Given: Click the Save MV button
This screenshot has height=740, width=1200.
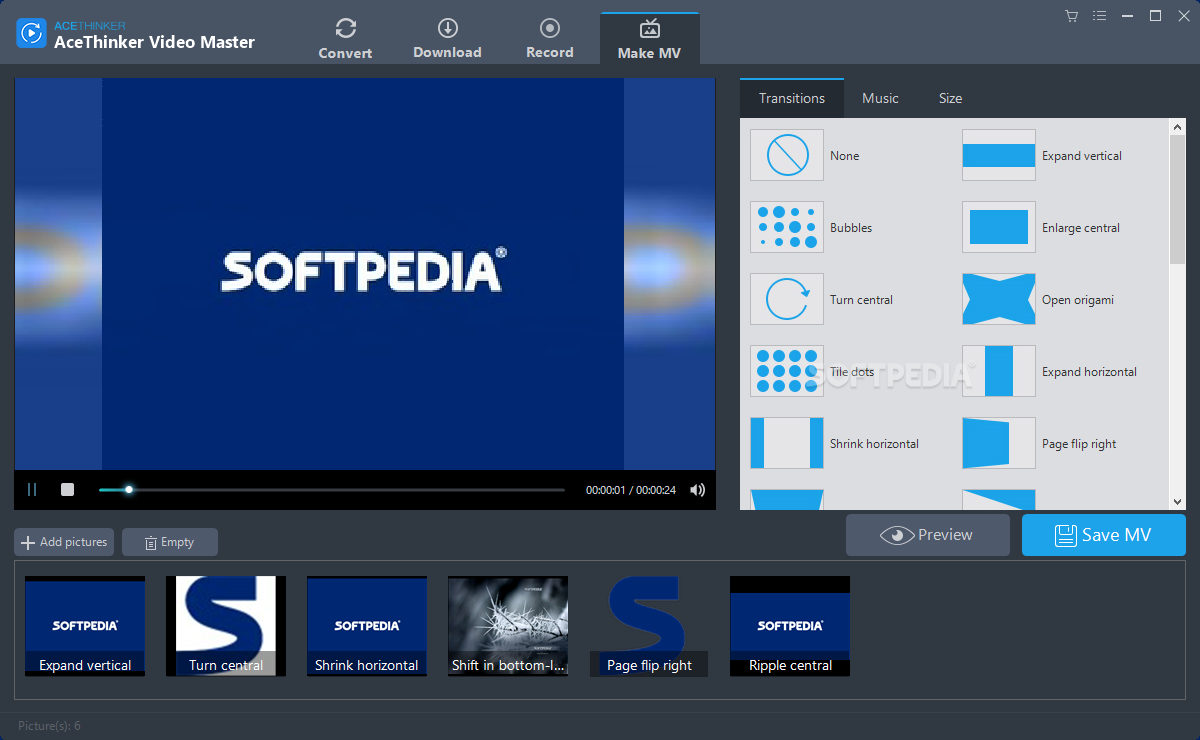Looking at the screenshot, I should 1104,535.
